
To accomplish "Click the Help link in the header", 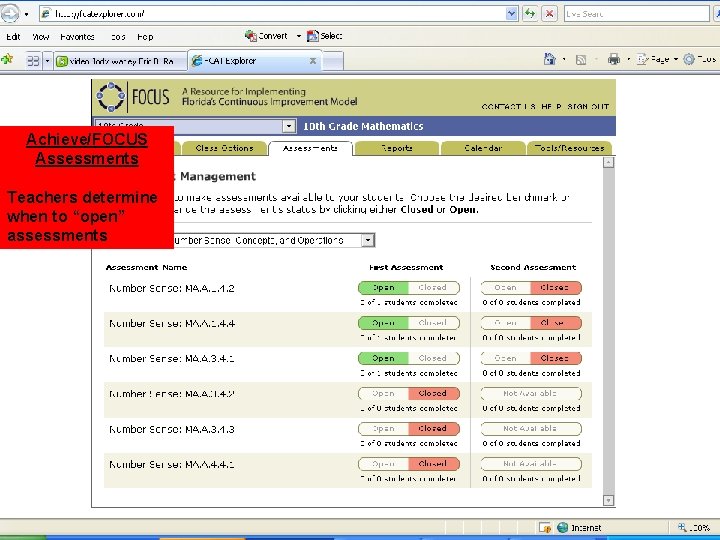I will tap(551, 107).
